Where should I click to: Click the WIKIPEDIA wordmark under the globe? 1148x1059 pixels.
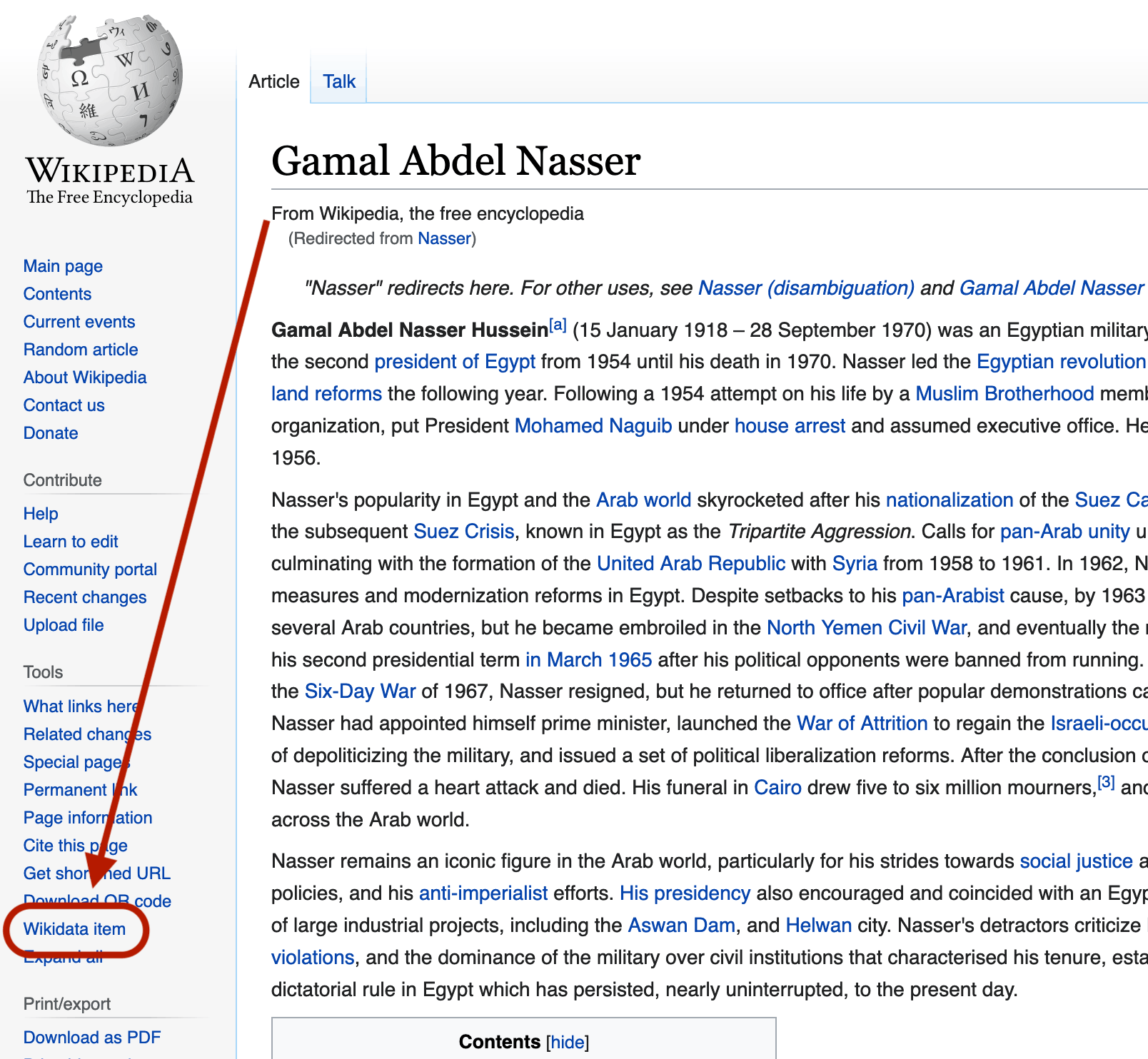(x=110, y=171)
